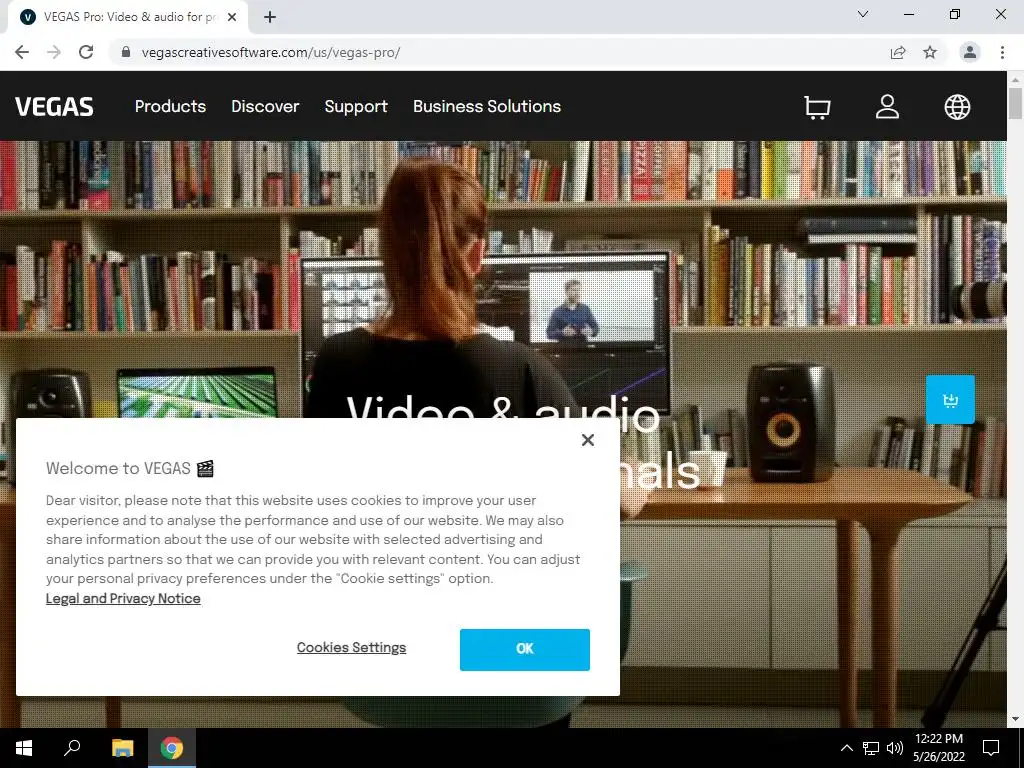The image size is (1024, 768).
Task: Close the VEGAS Pro tab
Action: click(x=232, y=17)
